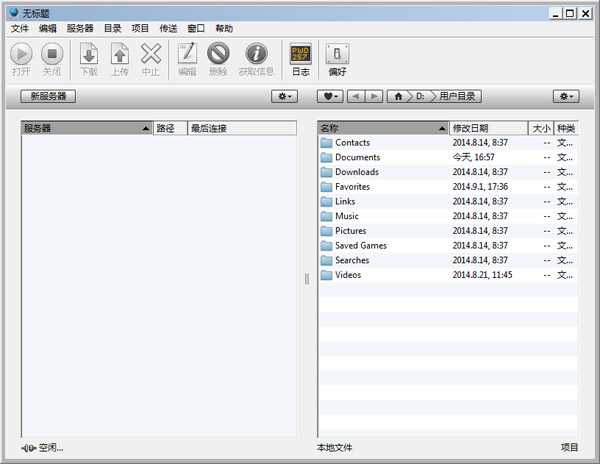600x464 pixels.
Task: Open the heart favorites dropdown
Action: click(x=330, y=96)
